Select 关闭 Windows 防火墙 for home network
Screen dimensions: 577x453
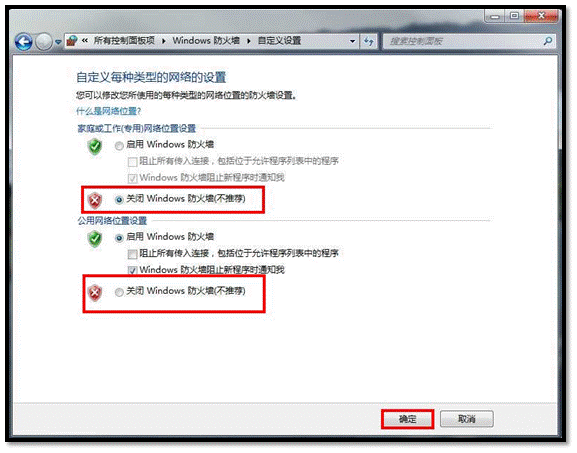click(x=119, y=200)
